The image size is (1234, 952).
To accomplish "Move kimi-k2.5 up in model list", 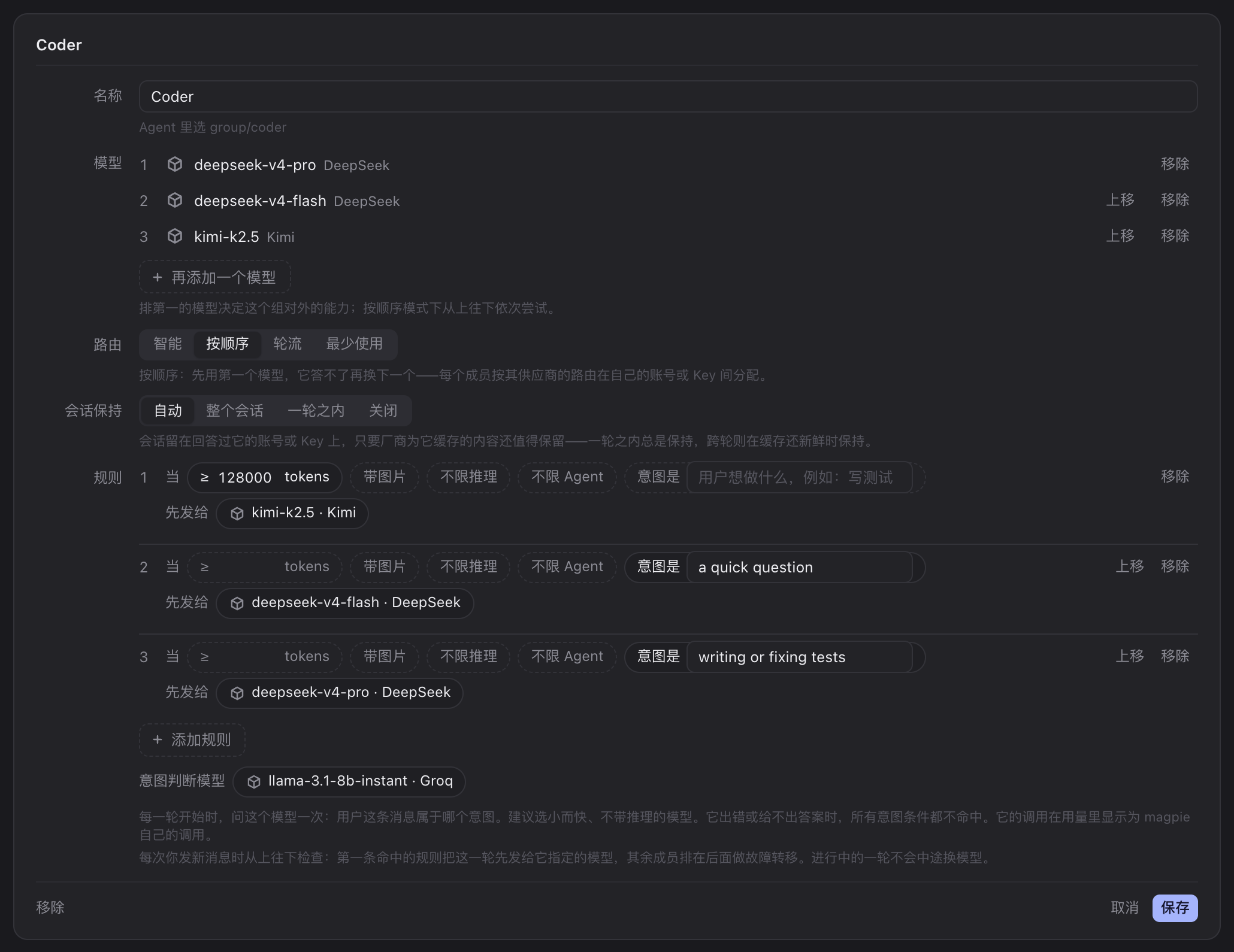I will [x=1120, y=236].
